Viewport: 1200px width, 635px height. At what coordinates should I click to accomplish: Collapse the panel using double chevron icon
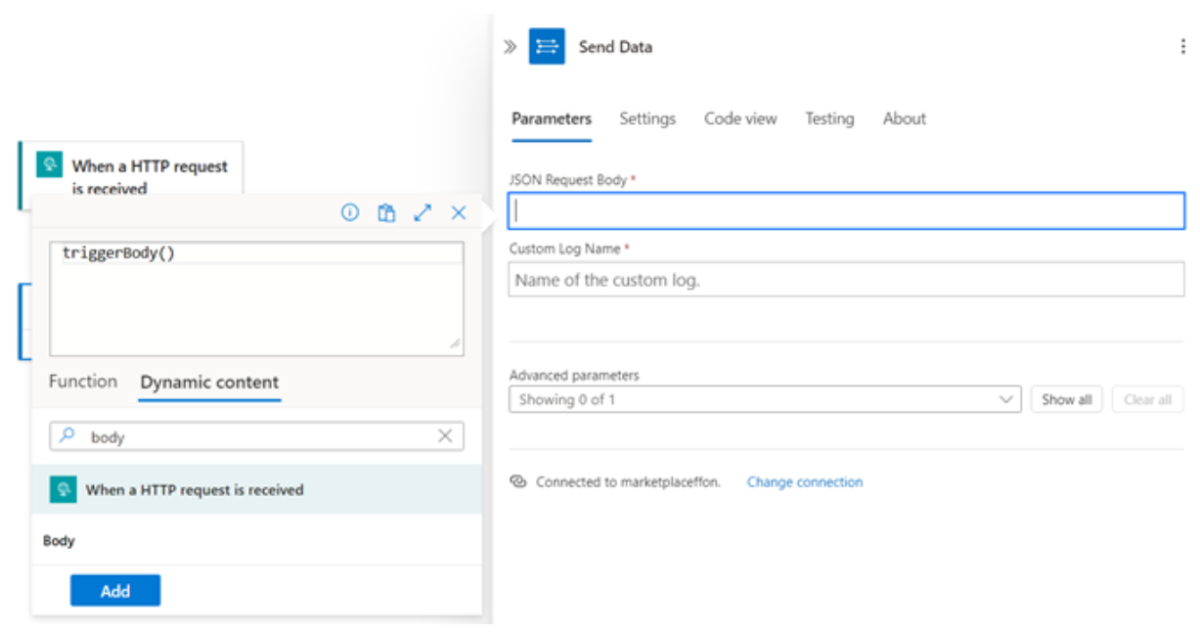(x=510, y=47)
